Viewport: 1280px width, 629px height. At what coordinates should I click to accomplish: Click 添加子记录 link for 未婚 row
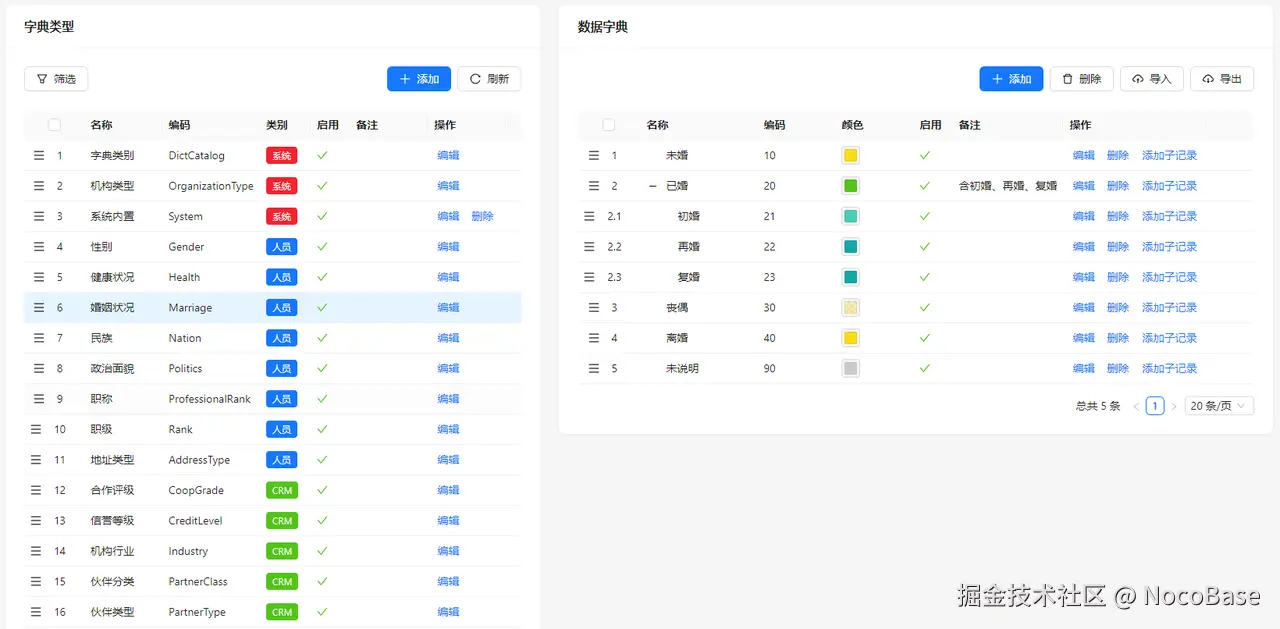click(1169, 155)
